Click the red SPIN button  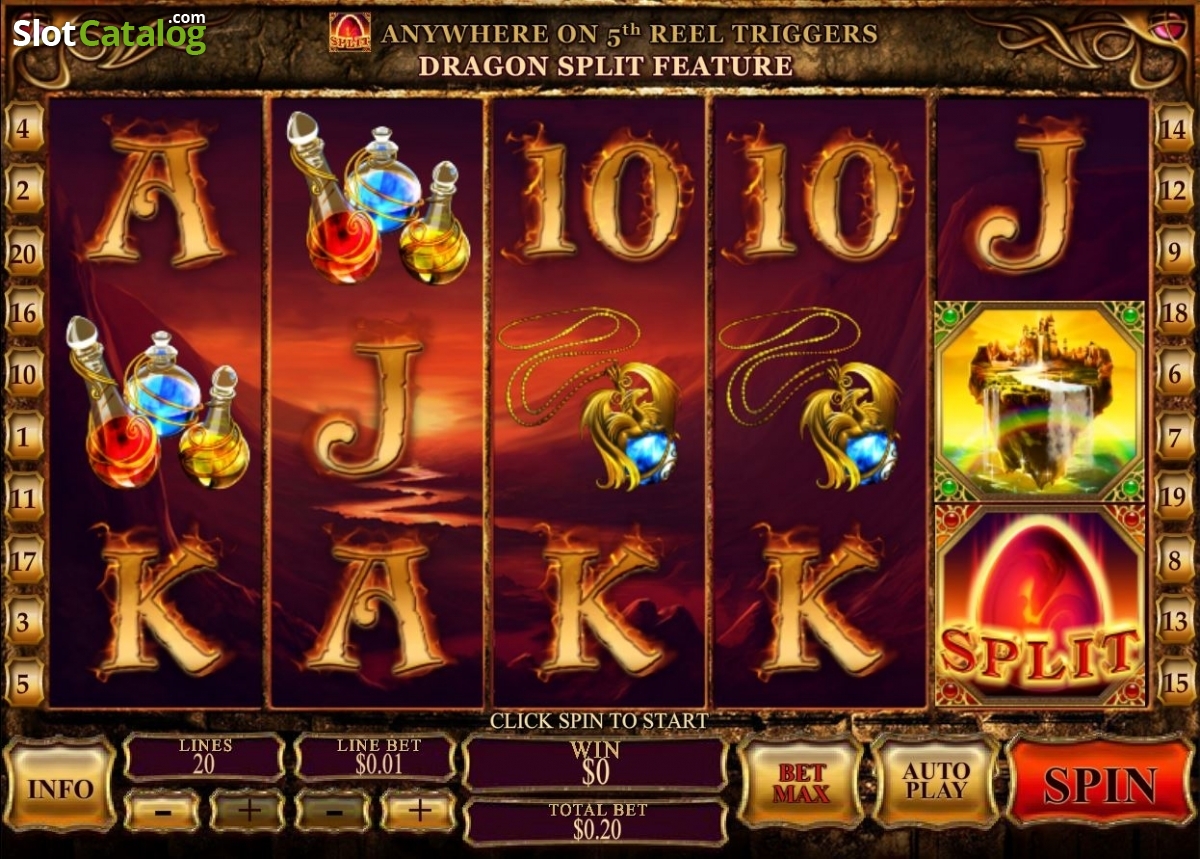pyautogui.click(x=1099, y=784)
